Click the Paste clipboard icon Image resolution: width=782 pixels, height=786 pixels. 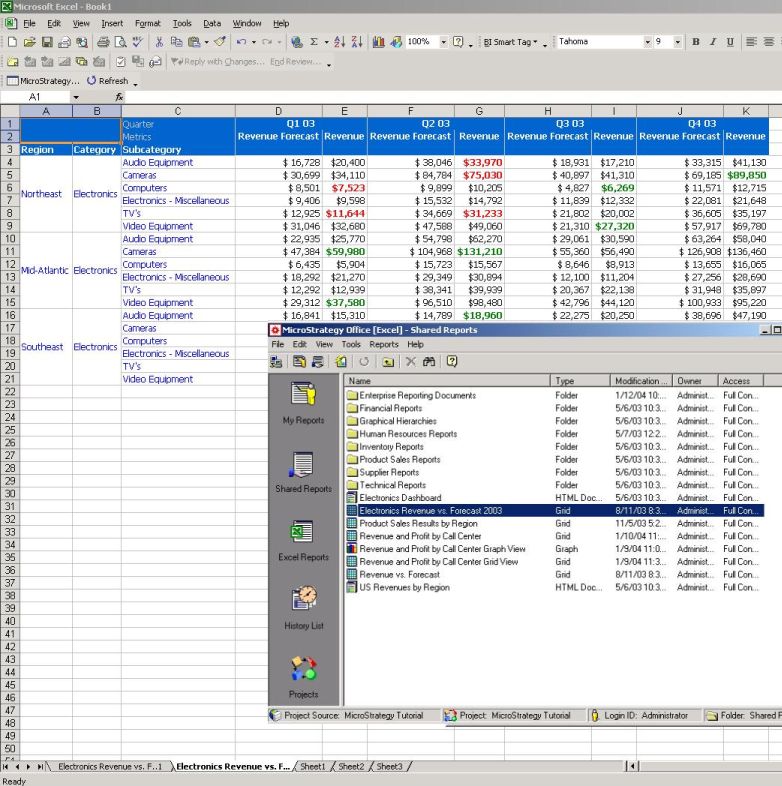[193, 42]
